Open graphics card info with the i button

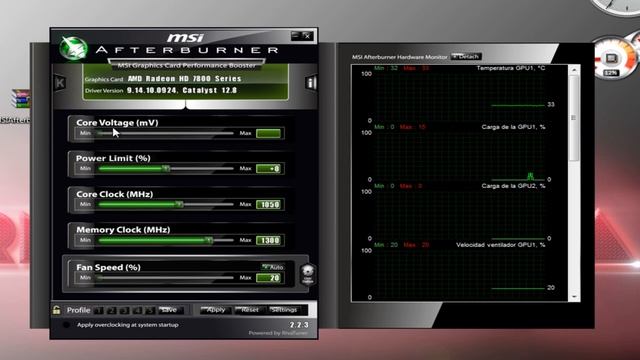click(x=311, y=83)
